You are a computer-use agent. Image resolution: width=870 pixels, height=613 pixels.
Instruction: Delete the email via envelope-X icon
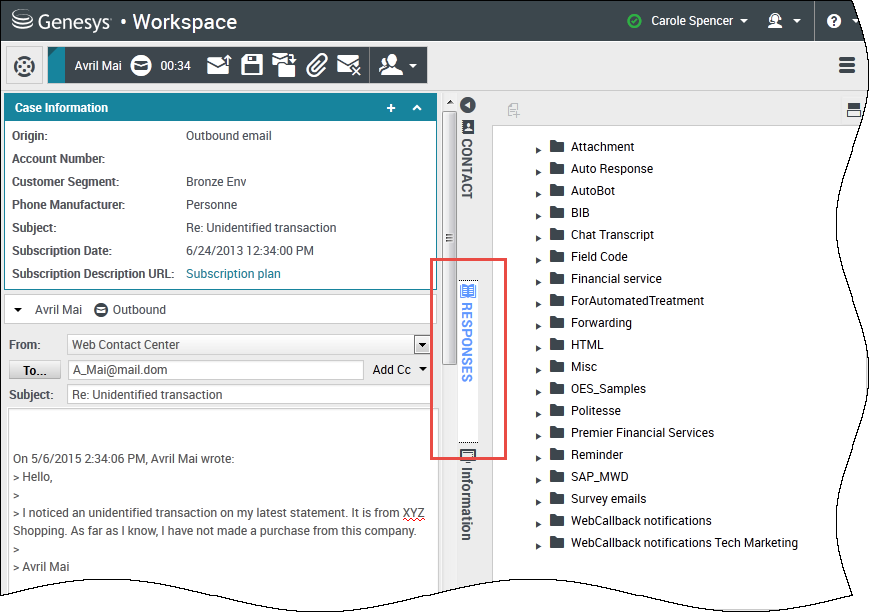(348, 66)
